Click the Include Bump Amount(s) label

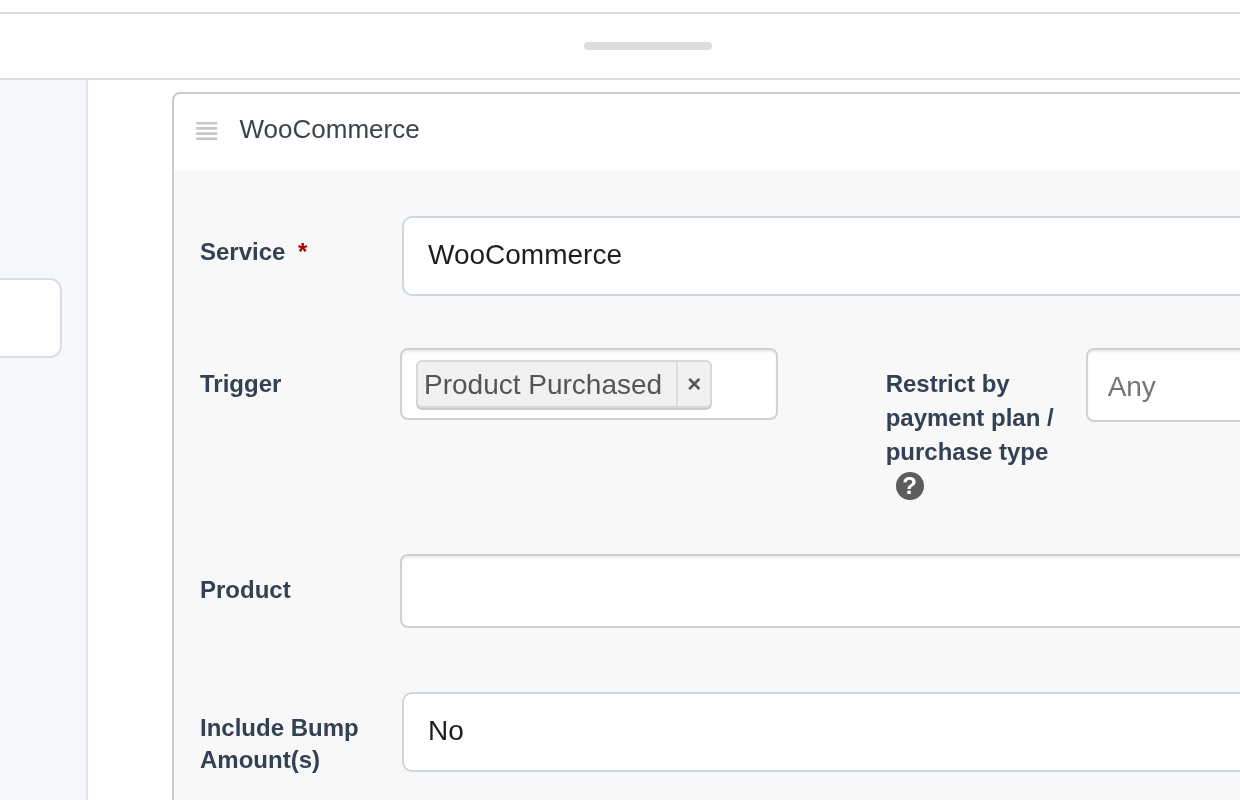[279, 744]
